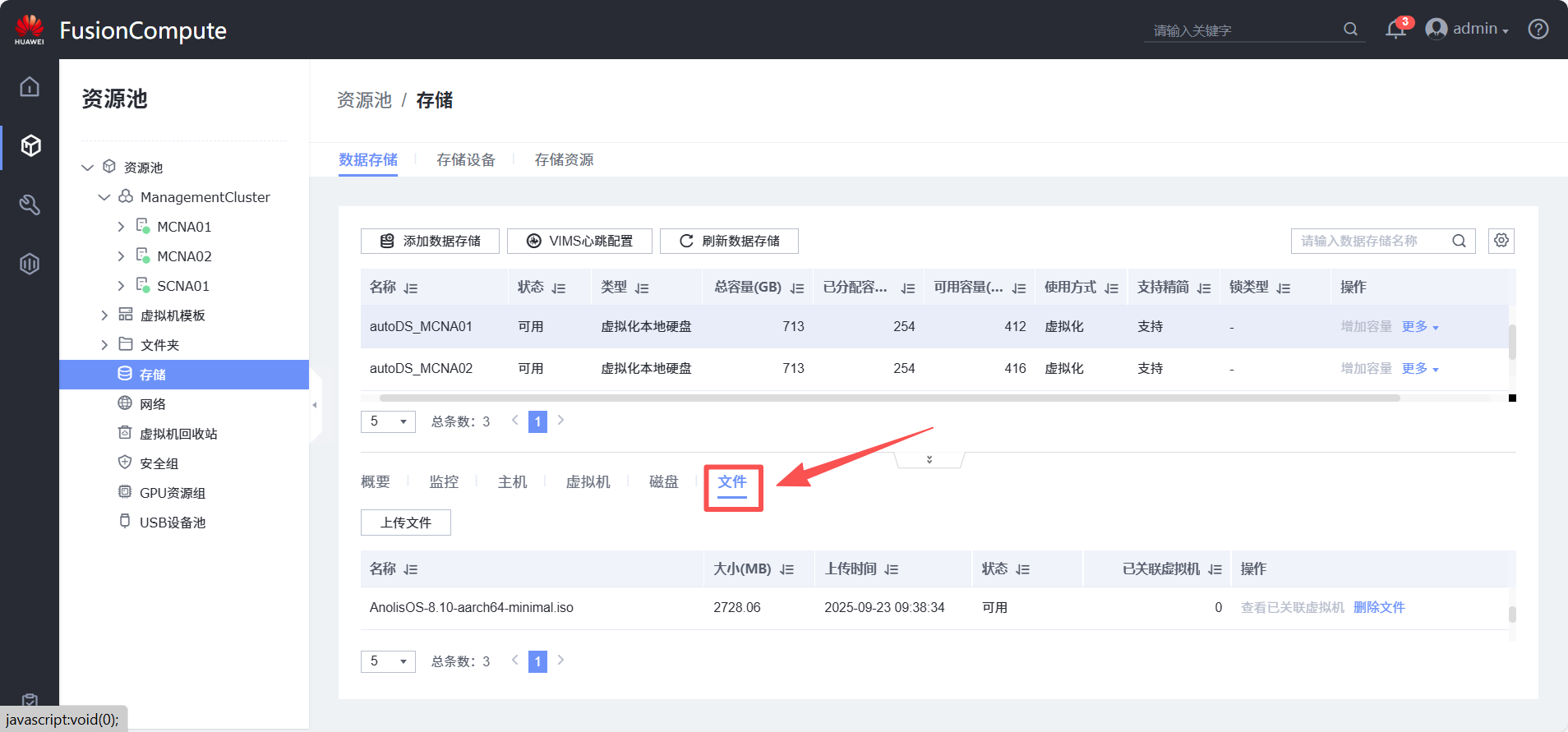Sort files by 已关联虚拟机 column
The image size is (1568, 732).
[x=1215, y=569]
